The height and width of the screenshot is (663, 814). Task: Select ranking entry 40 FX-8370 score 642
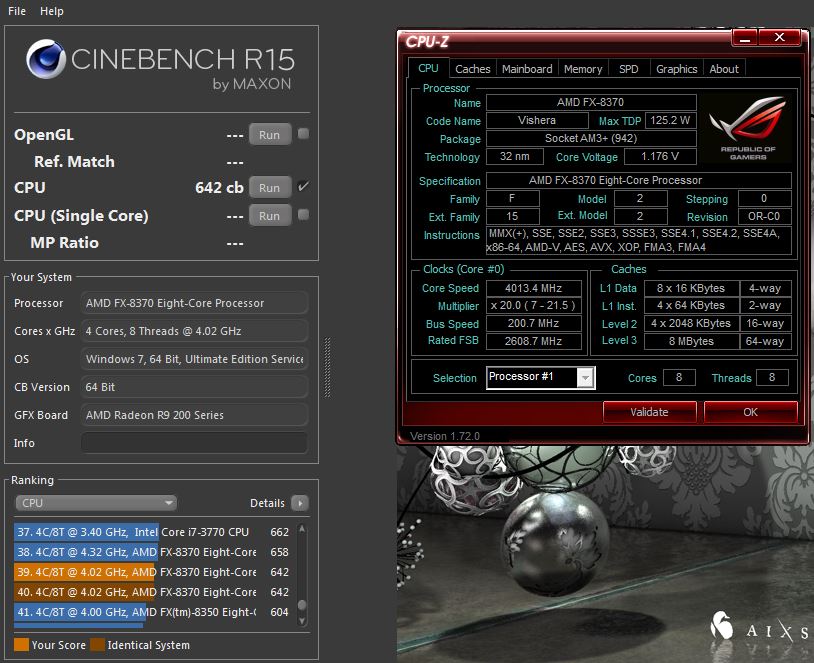(x=153, y=592)
